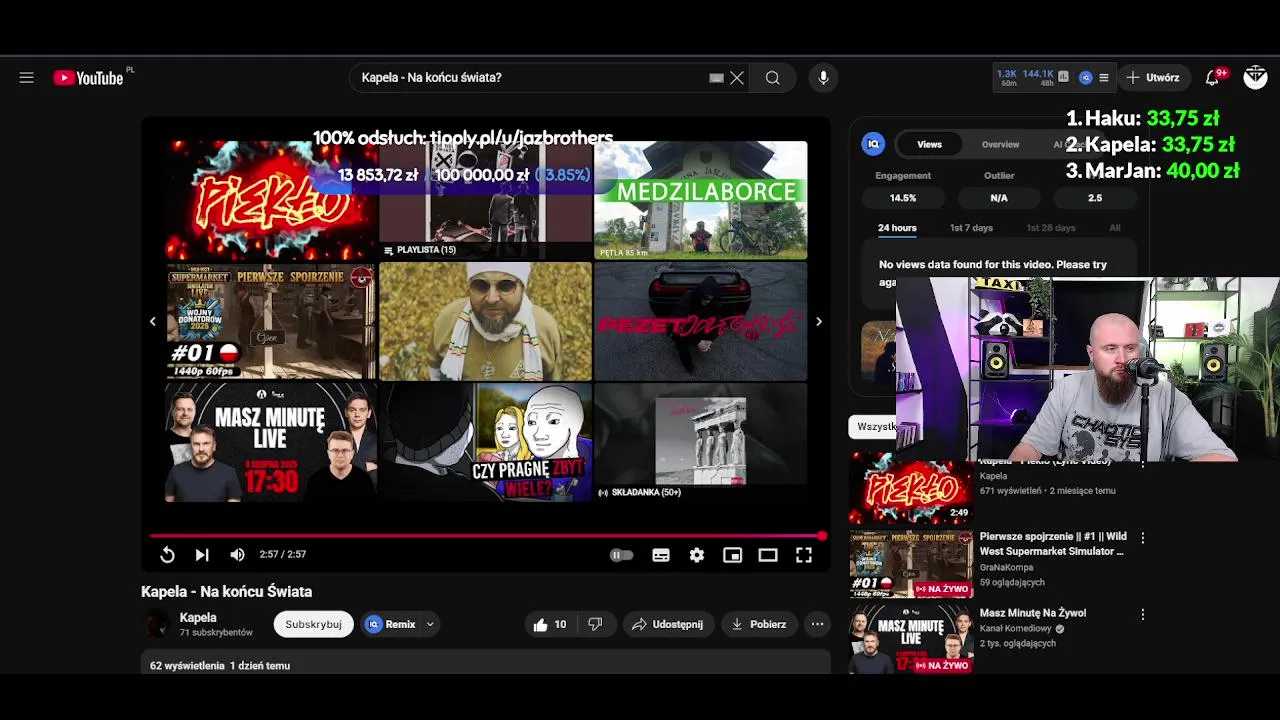Viewport: 1280px width, 720px height.
Task: Click the video progress bar
Action: [486, 536]
